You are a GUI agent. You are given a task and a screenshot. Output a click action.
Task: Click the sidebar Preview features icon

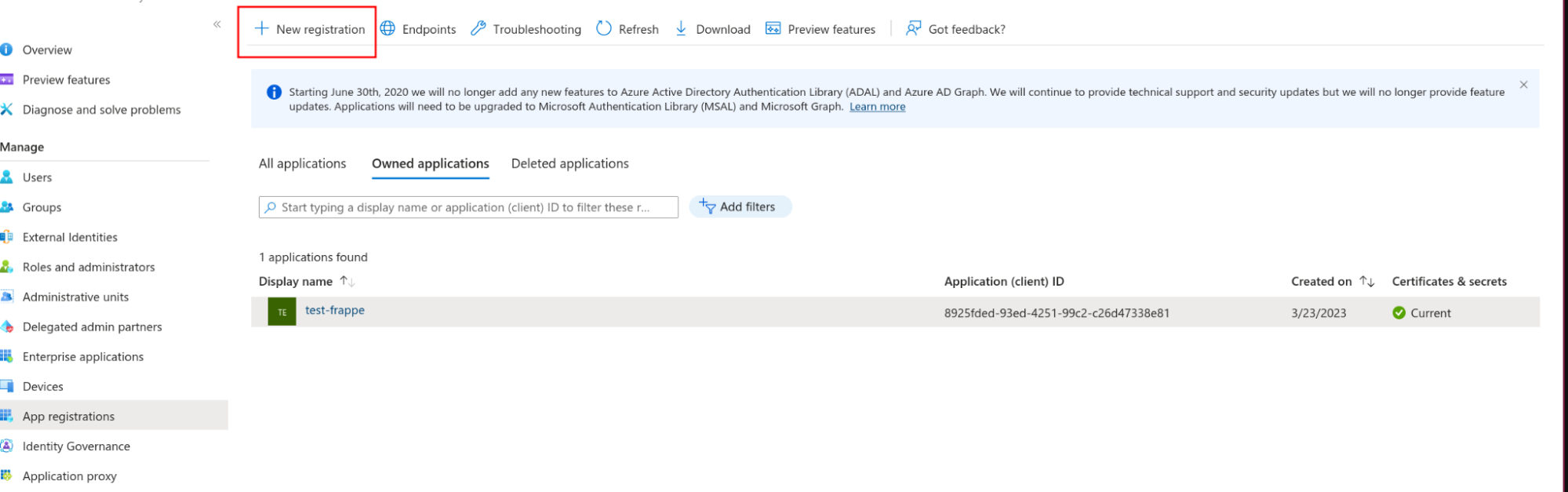(x=6, y=79)
